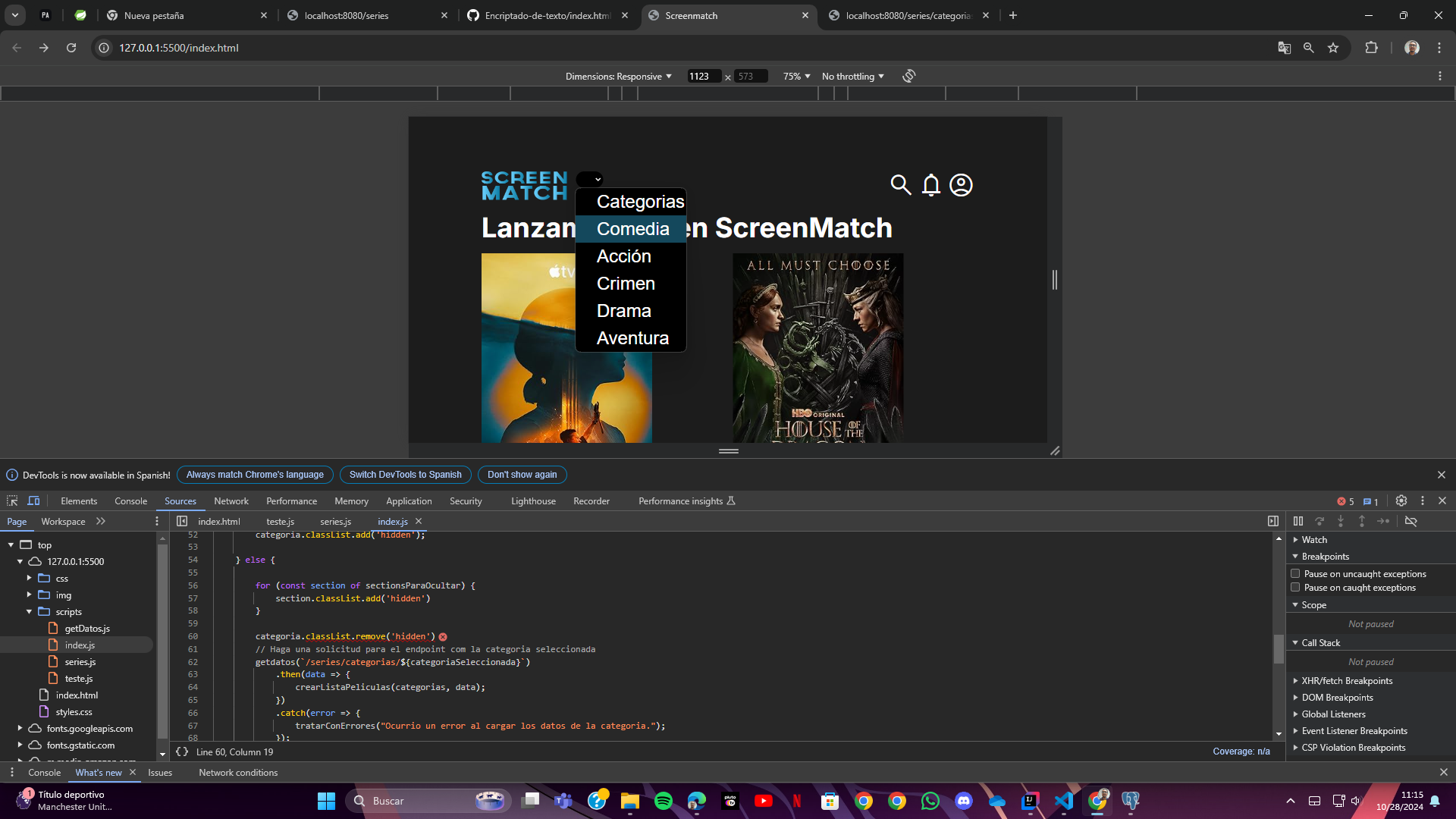Open getDatos.js in the file tree
The height and width of the screenshot is (819, 1456).
click(x=87, y=628)
